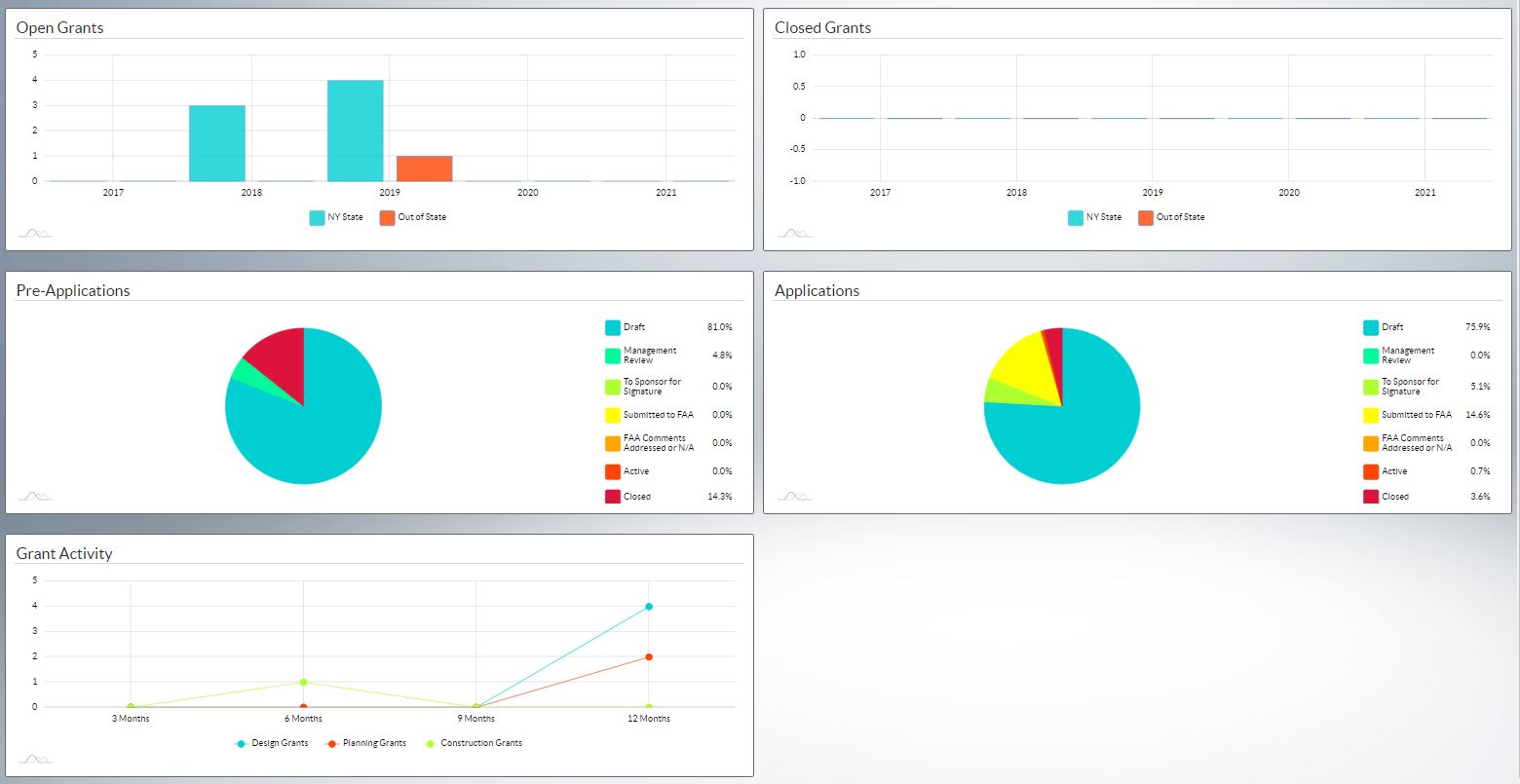The height and width of the screenshot is (784, 1520).
Task: Select the light green slice in Applications pie
Action: click(1004, 392)
